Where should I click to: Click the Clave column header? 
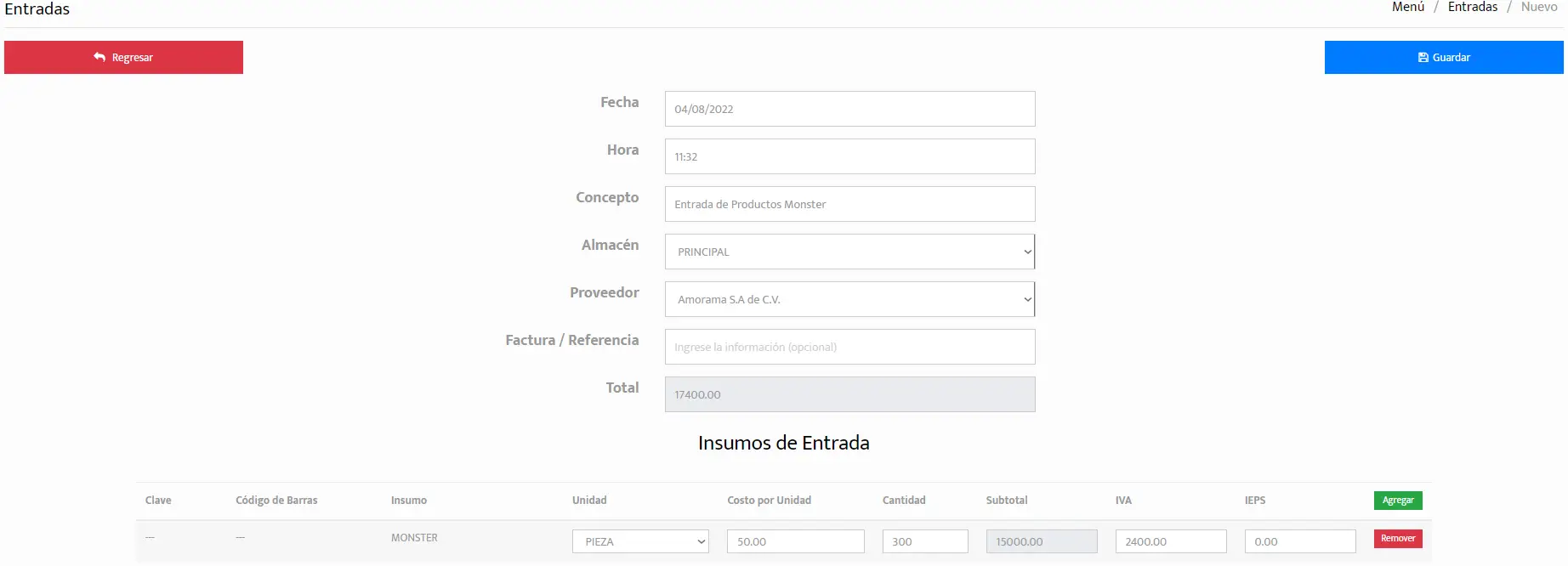[x=158, y=501]
